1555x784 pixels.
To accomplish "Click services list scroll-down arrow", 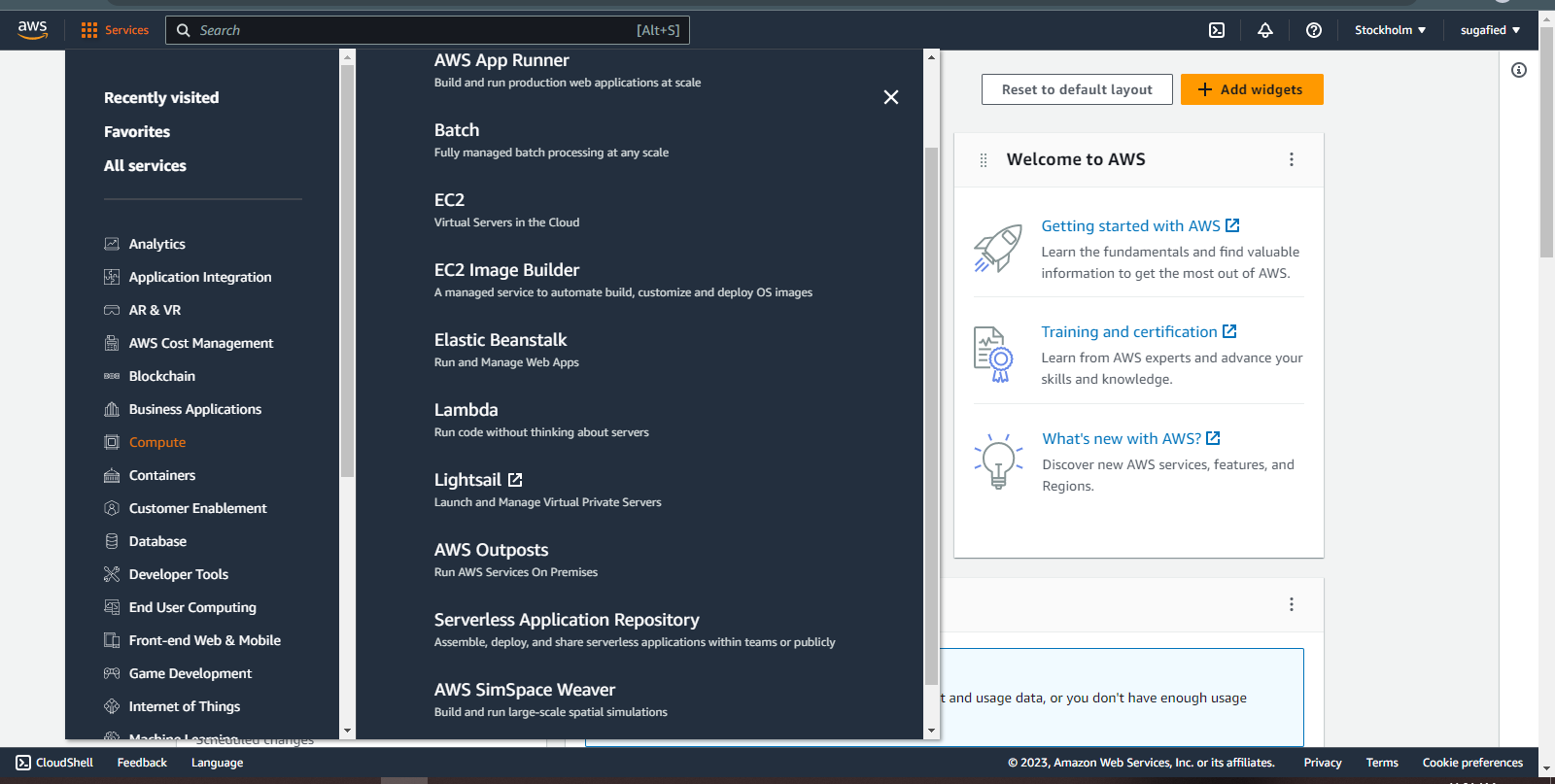I will click(x=931, y=731).
